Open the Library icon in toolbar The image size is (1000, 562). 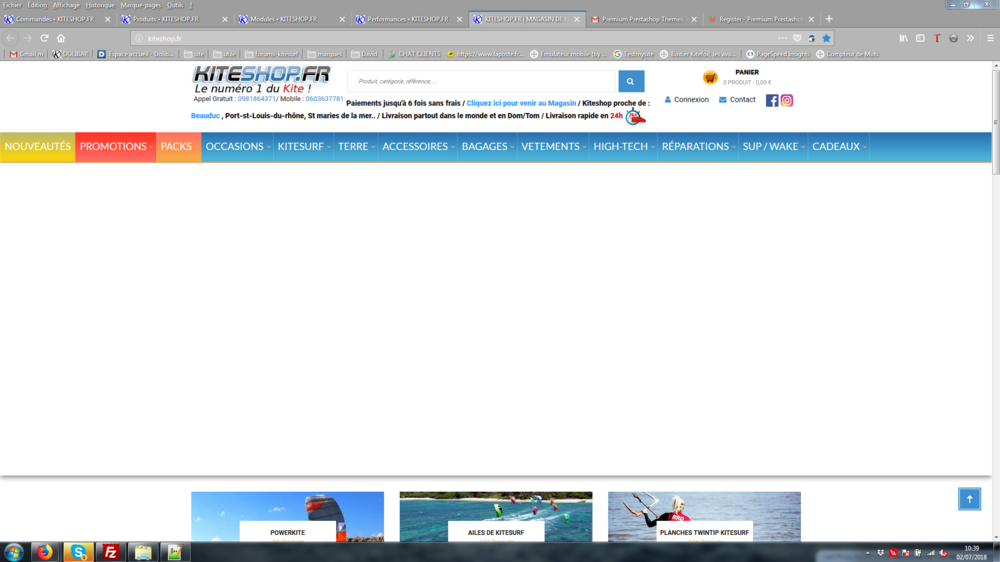(x=904, y=38)
